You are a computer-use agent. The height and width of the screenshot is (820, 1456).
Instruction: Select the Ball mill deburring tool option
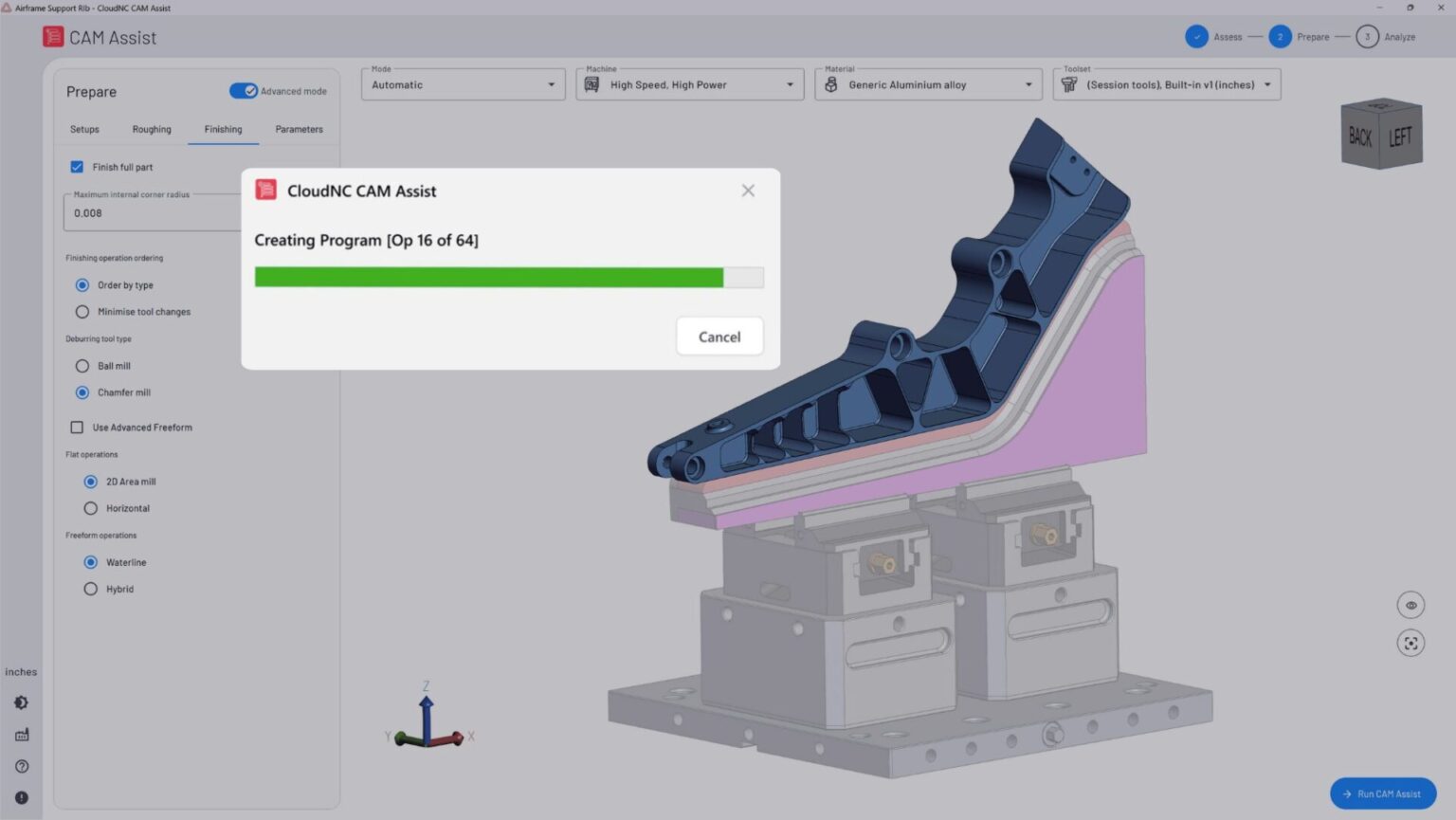pos(82,365)
